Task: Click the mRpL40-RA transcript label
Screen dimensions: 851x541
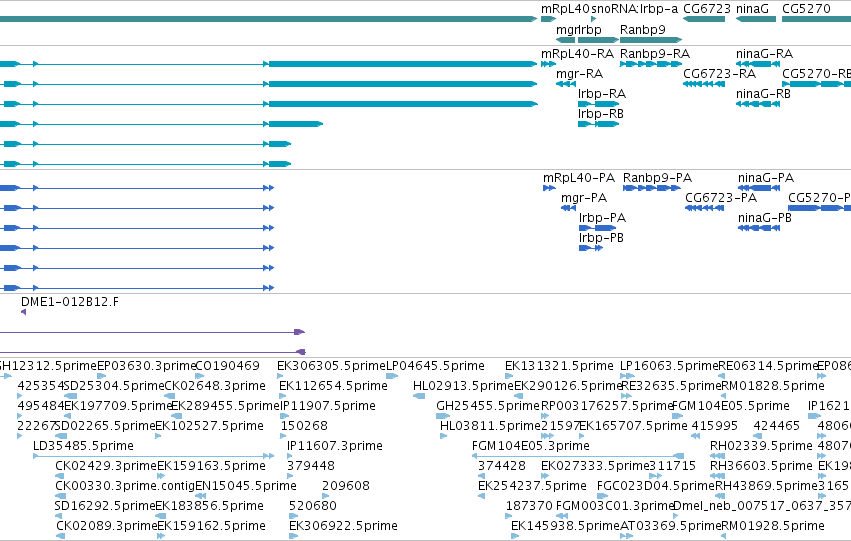Action: click(x=577, y=54)
